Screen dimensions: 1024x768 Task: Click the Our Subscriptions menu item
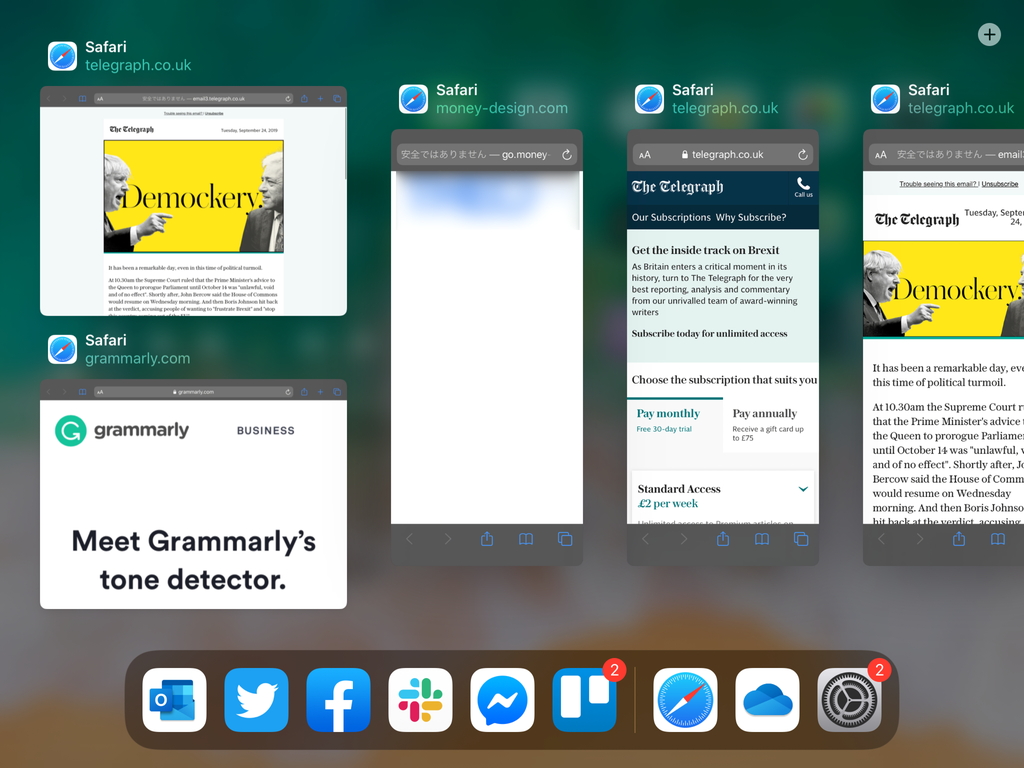pos(670,217)
